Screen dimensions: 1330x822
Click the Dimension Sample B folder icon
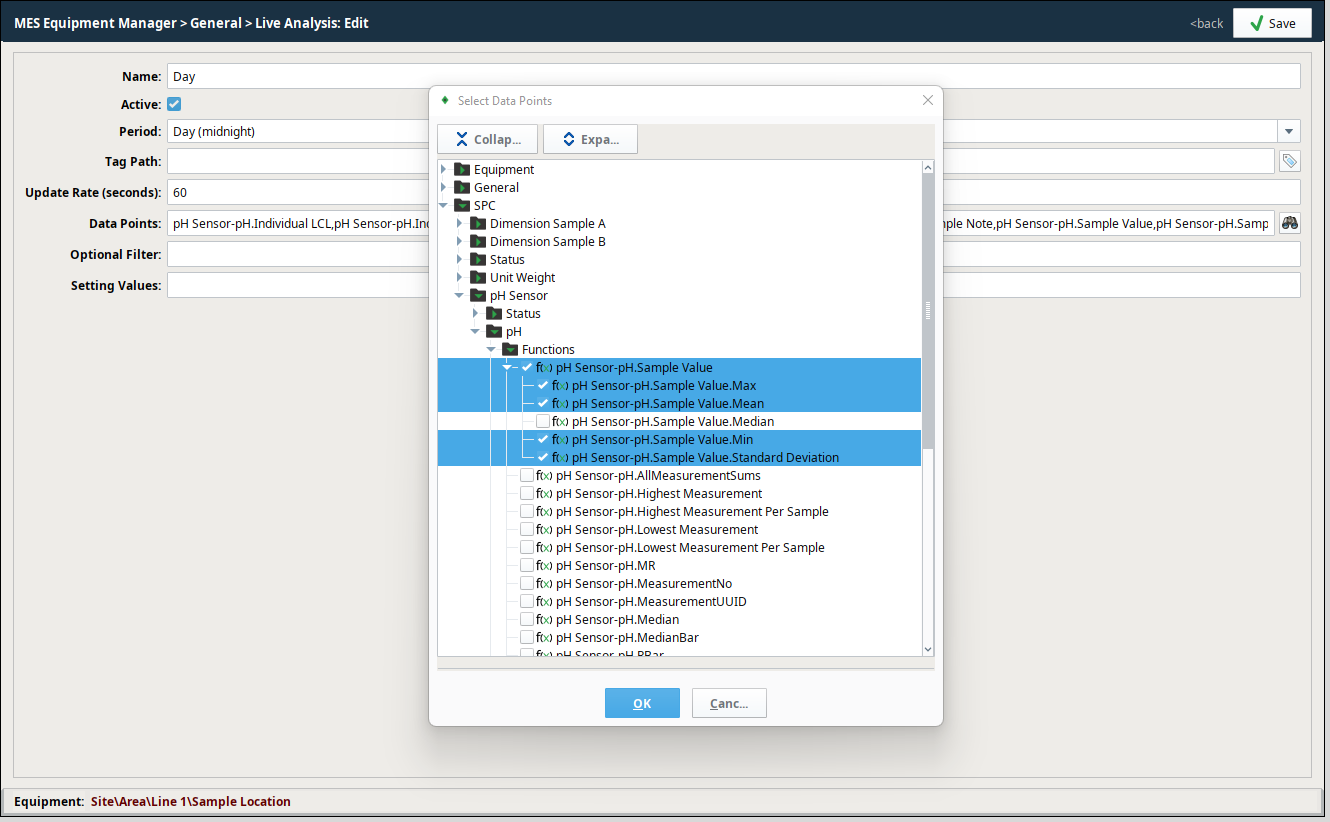(x=478, y=241)
